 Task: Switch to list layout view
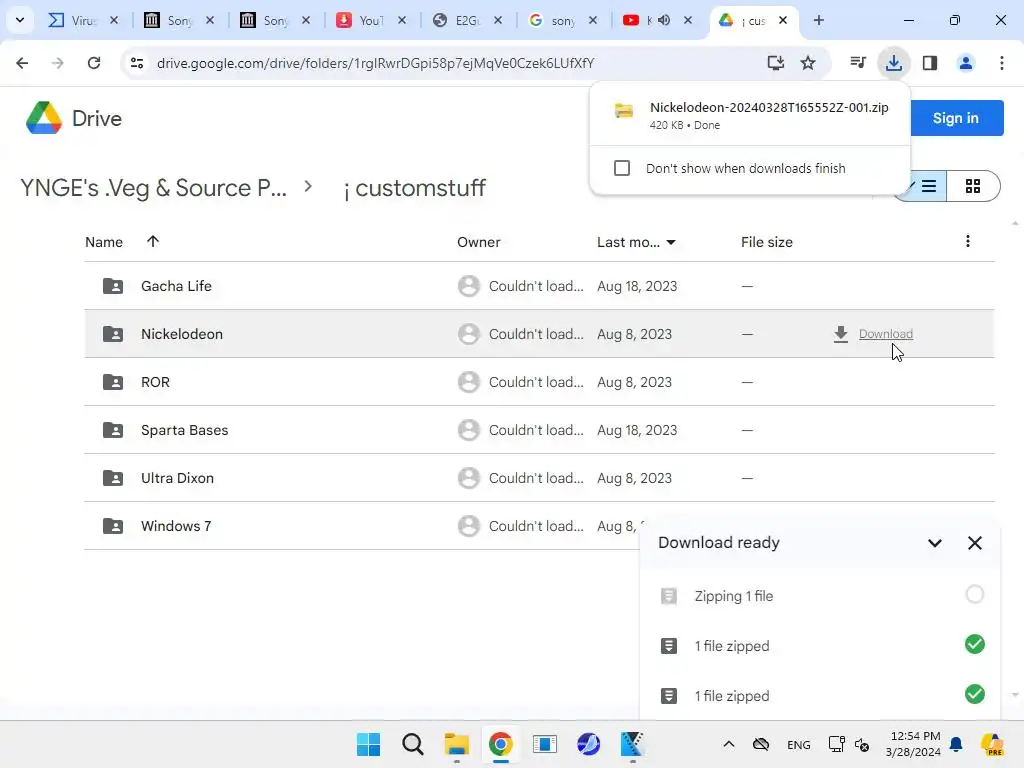click(928, 186)
